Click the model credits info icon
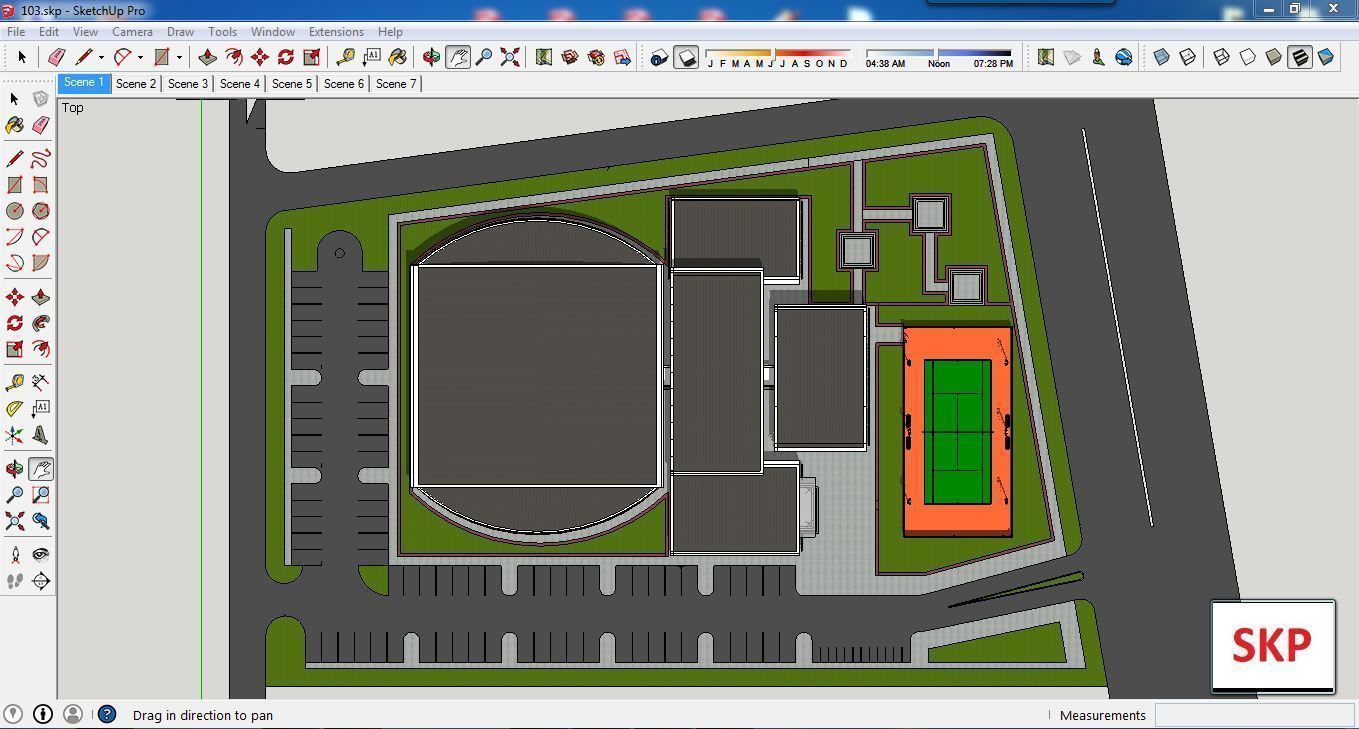This screenshot has width=1359, height=729. click(x=43, y=714)
